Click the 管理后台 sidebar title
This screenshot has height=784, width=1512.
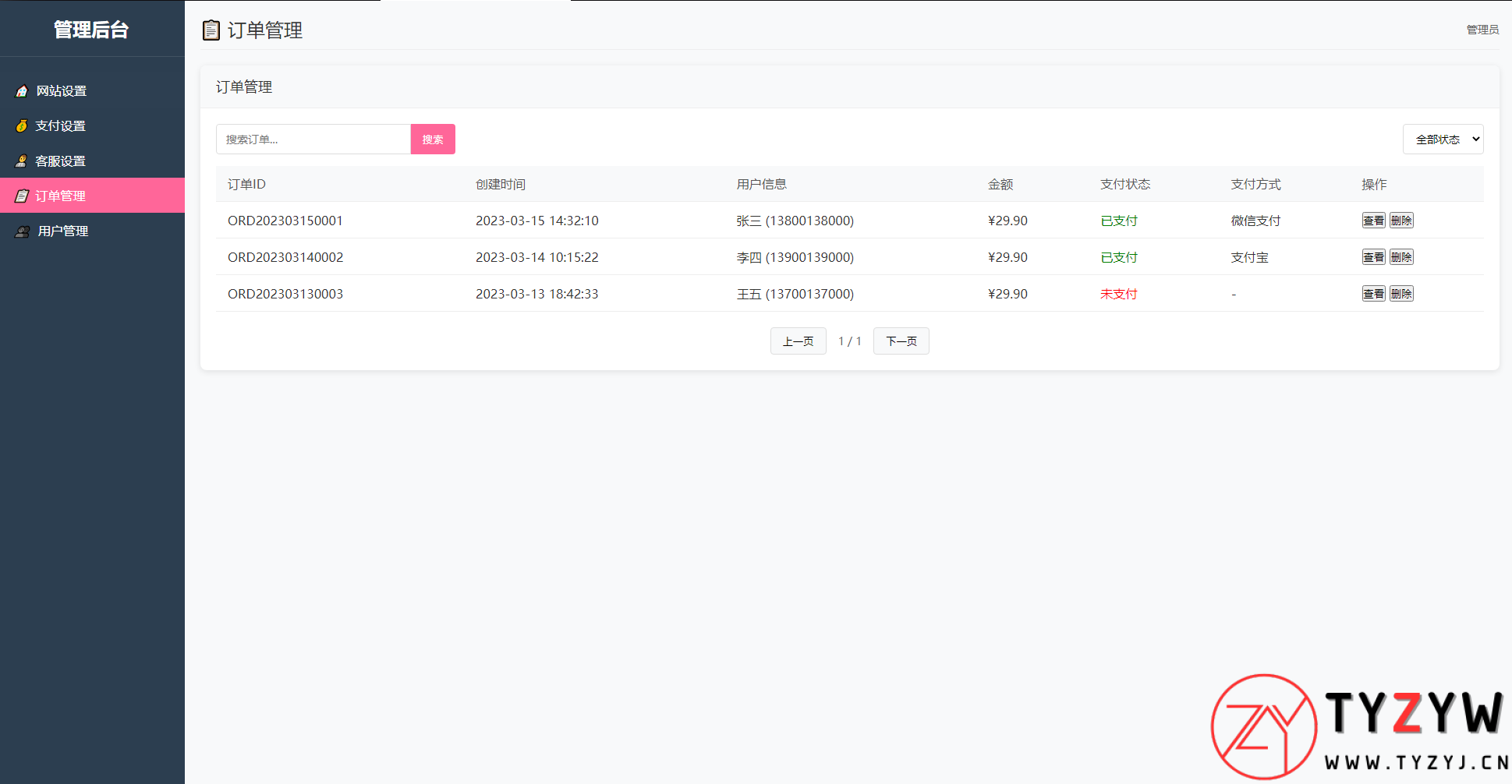91,30
